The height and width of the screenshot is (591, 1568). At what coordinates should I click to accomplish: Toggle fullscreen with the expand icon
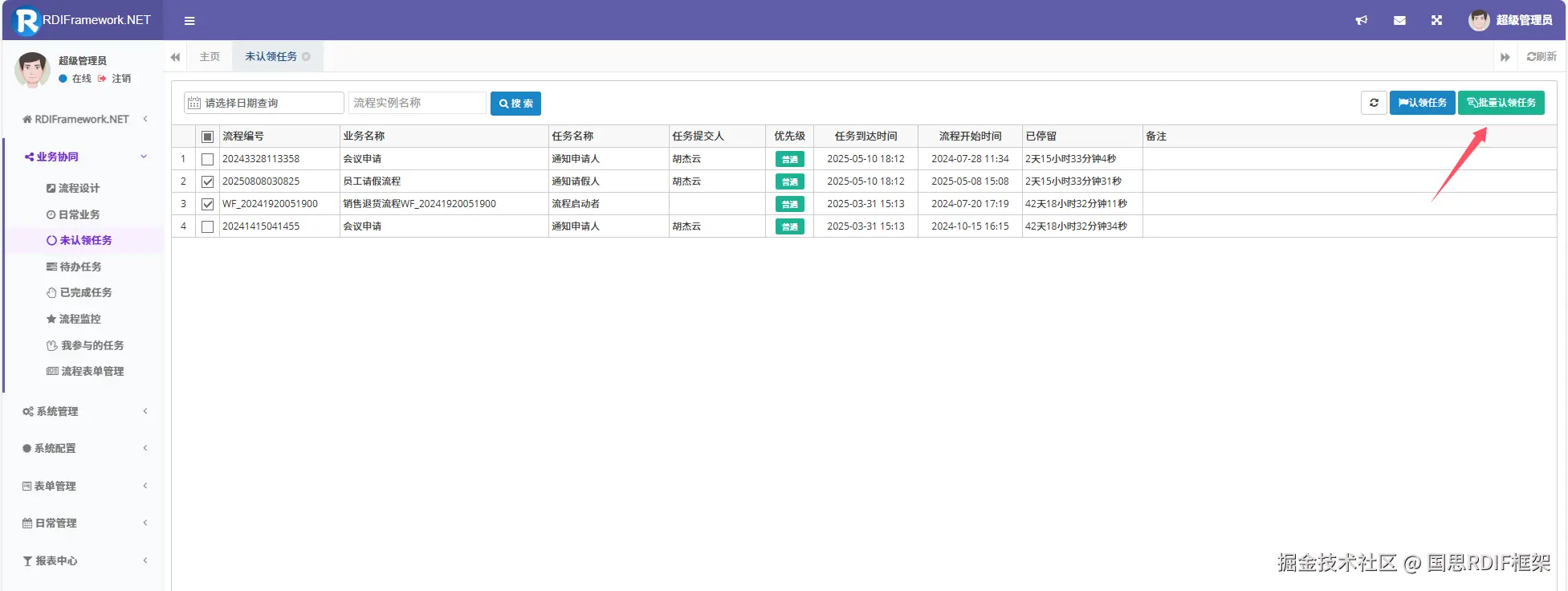coord(1436,20)
